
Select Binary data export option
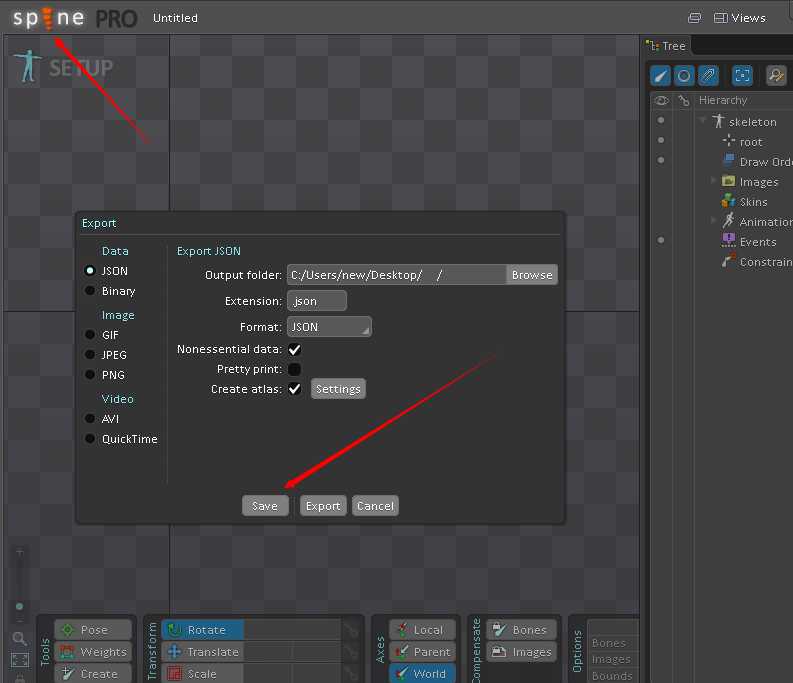[90, 291]
